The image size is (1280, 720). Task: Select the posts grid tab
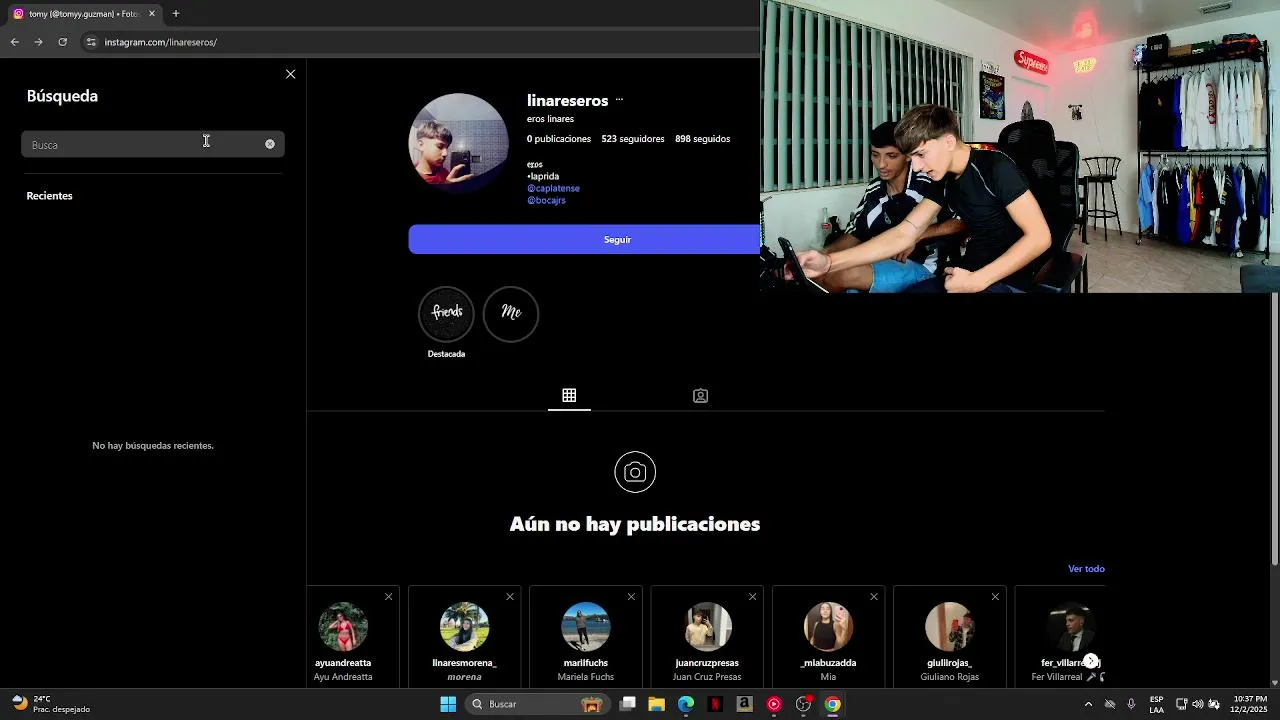coord(569,395)
